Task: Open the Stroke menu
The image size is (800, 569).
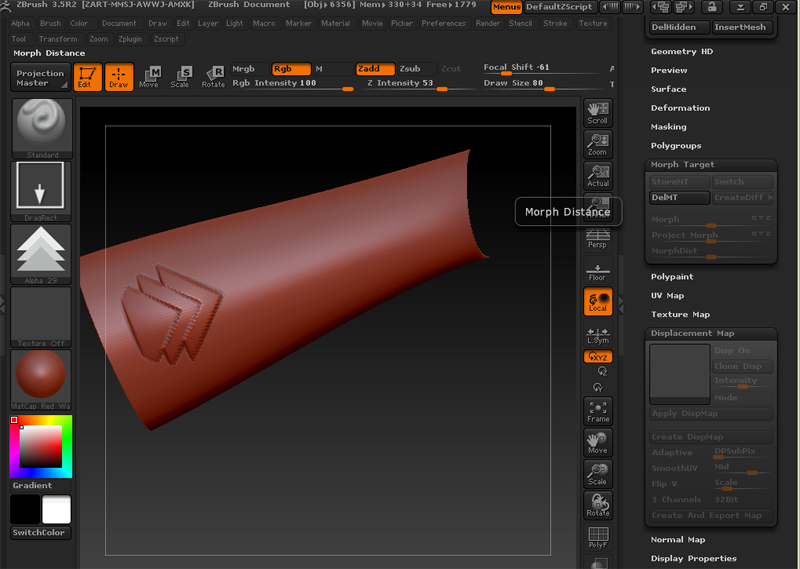Action: [x=555, y=23]
